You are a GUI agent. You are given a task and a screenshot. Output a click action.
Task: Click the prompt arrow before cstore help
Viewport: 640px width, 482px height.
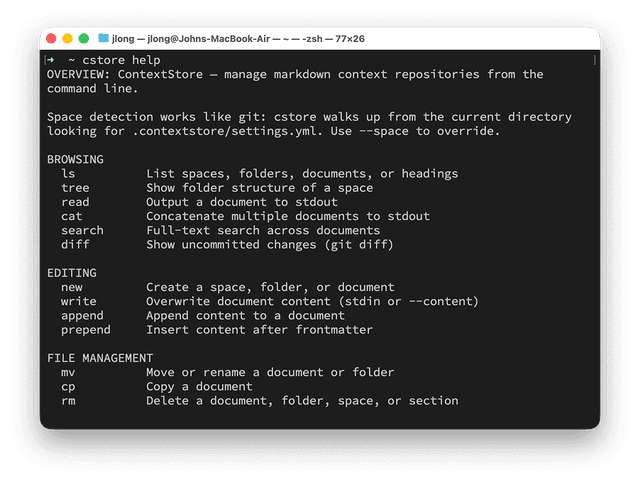coord(50,60)
